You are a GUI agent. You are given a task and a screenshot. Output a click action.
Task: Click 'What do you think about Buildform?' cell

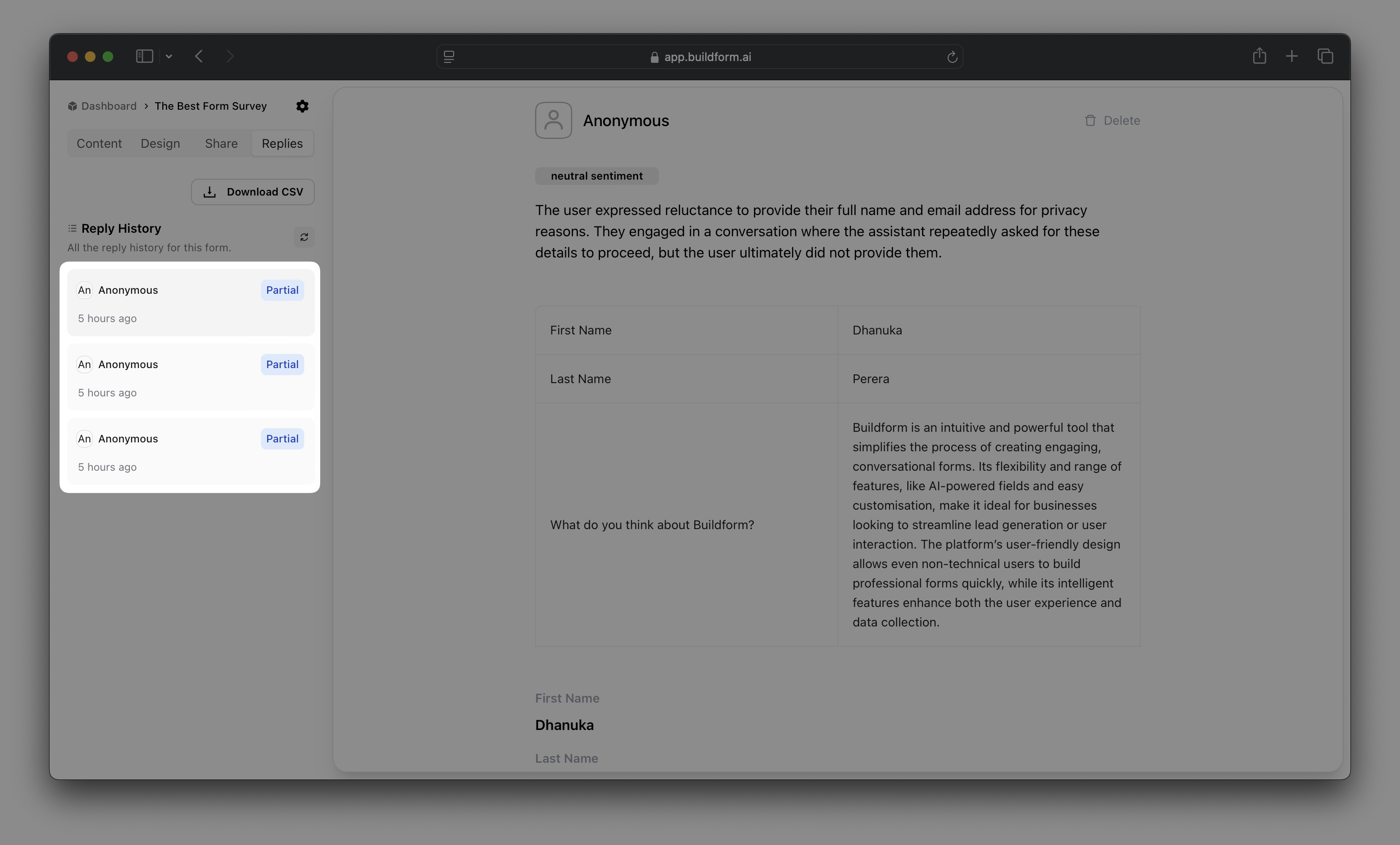pyautogui.click(x=686, y=525)
